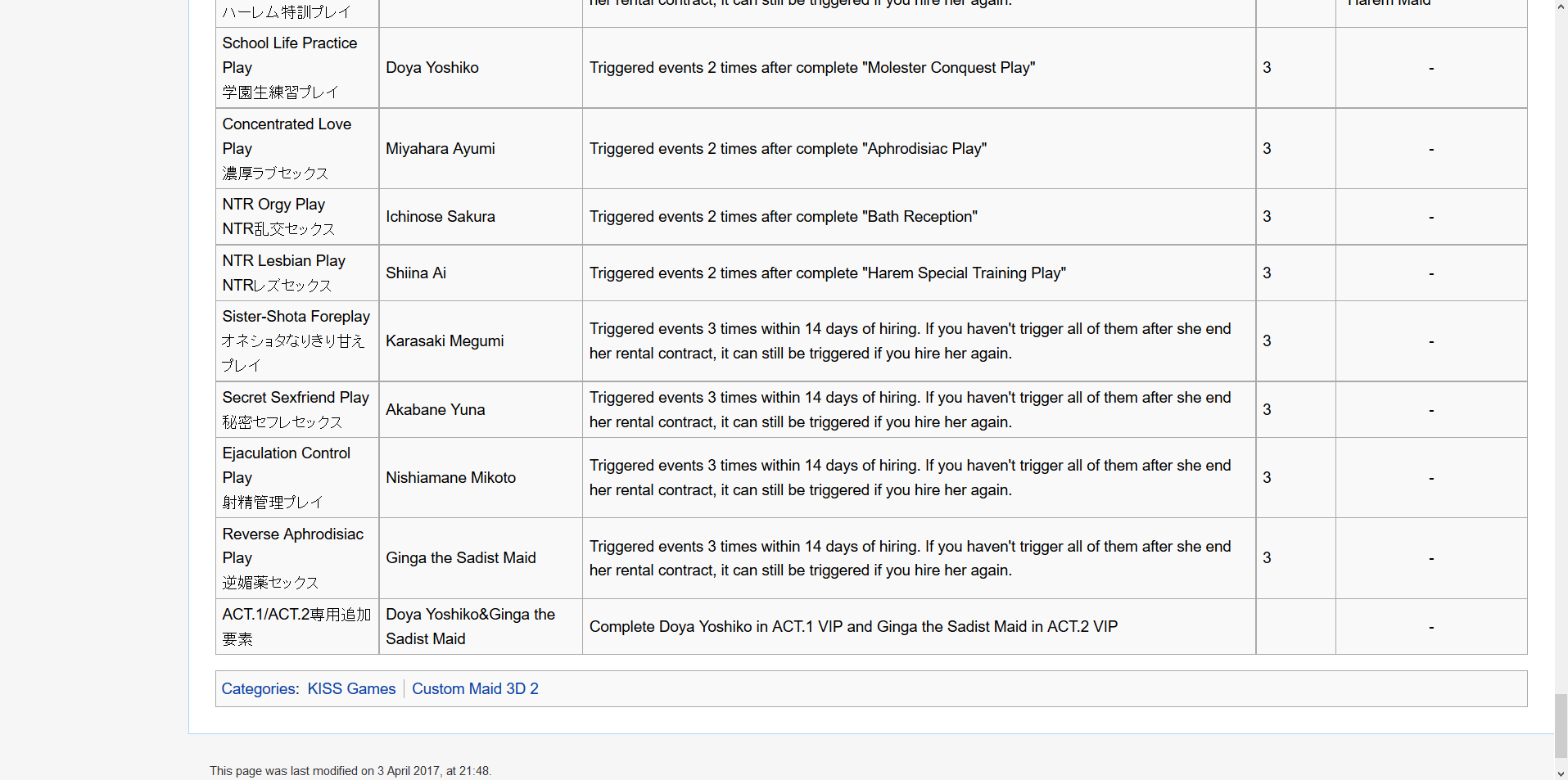Open the Custom Maid 3D 2 category link
Viewport: 1568px width, 780px height.
point(475,689)
